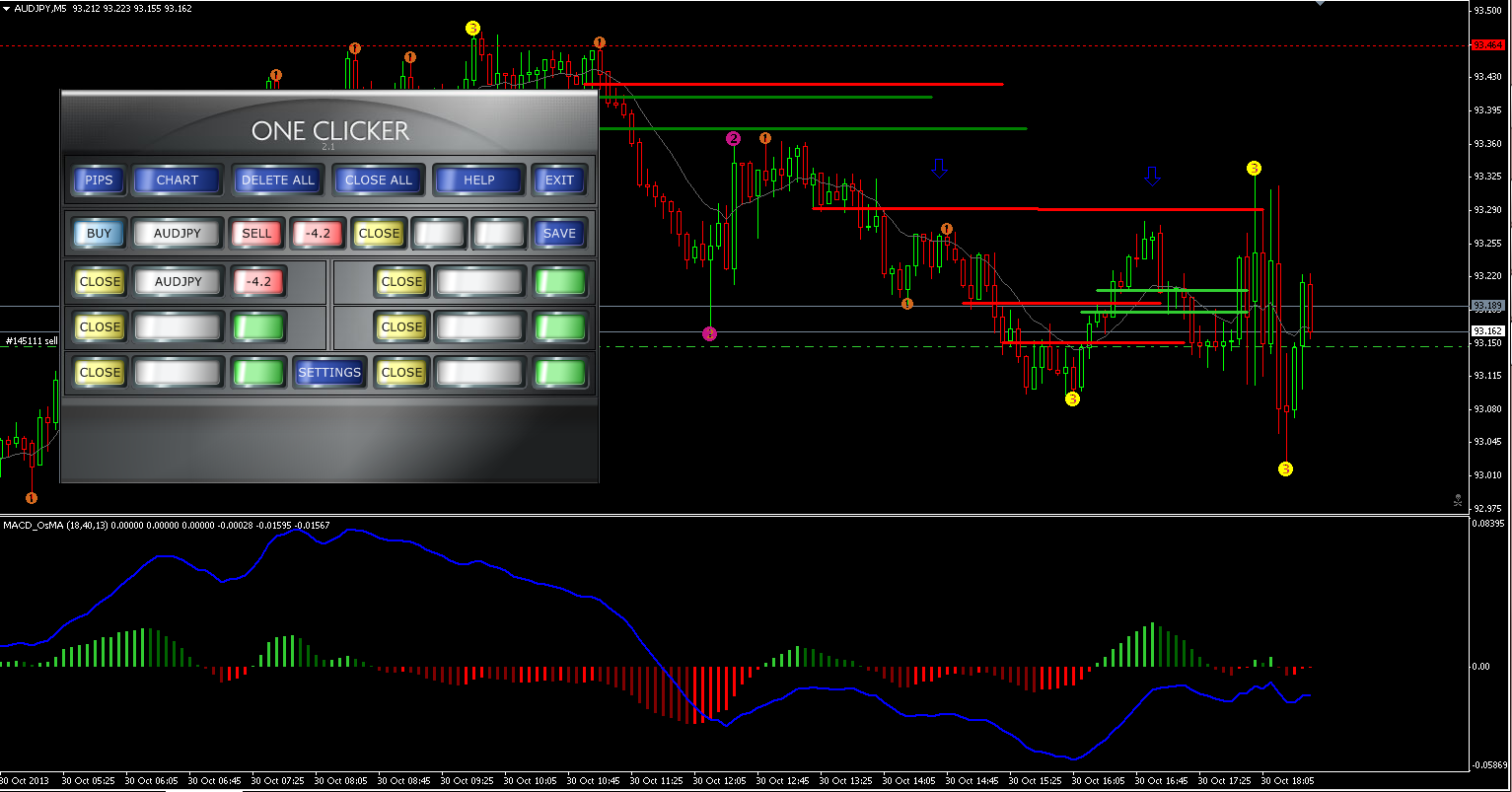Click the white 93.162 current price label
Screen dimensions: 1512x792
[1487, 331]
